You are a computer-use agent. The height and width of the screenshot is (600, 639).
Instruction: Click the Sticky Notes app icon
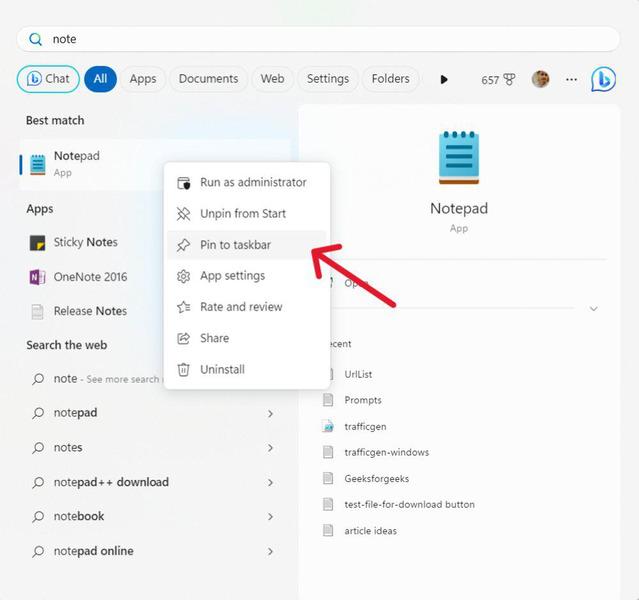(x=38, y=243)
